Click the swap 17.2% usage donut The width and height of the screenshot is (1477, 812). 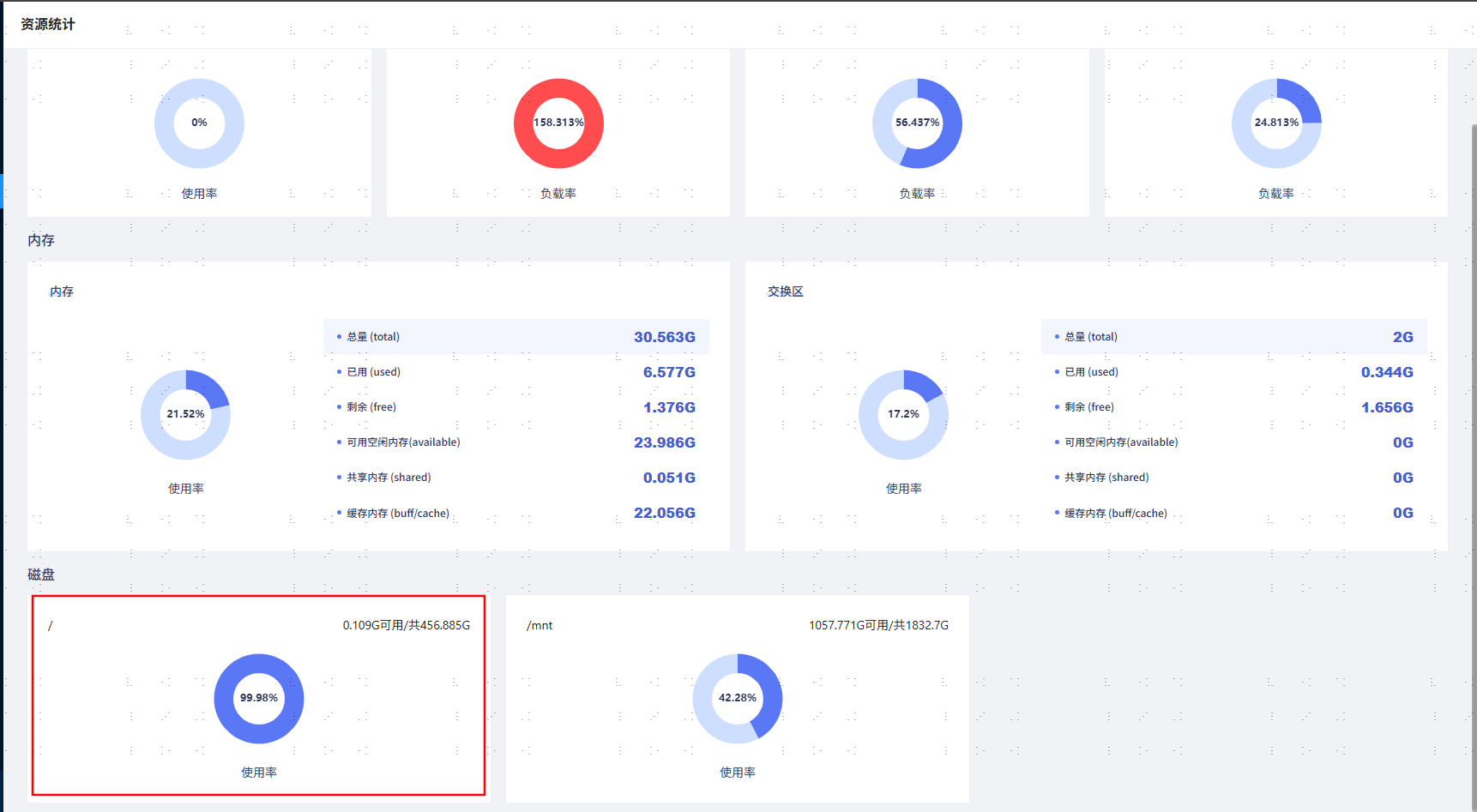[x=903, y=415]
